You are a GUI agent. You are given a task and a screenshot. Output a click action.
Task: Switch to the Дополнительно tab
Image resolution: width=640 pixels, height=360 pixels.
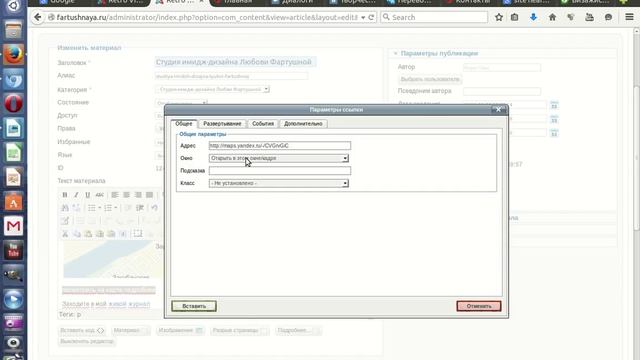[303, 123]
